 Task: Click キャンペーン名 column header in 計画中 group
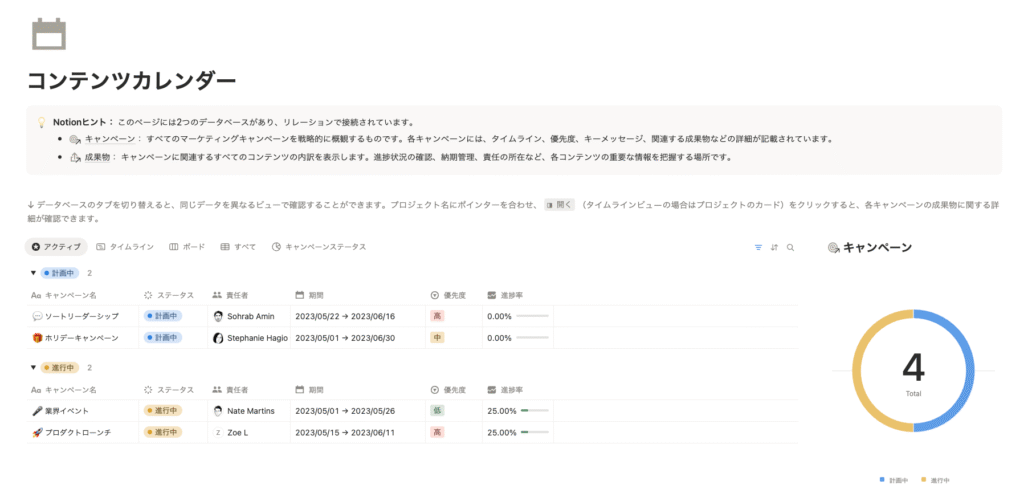64,295
